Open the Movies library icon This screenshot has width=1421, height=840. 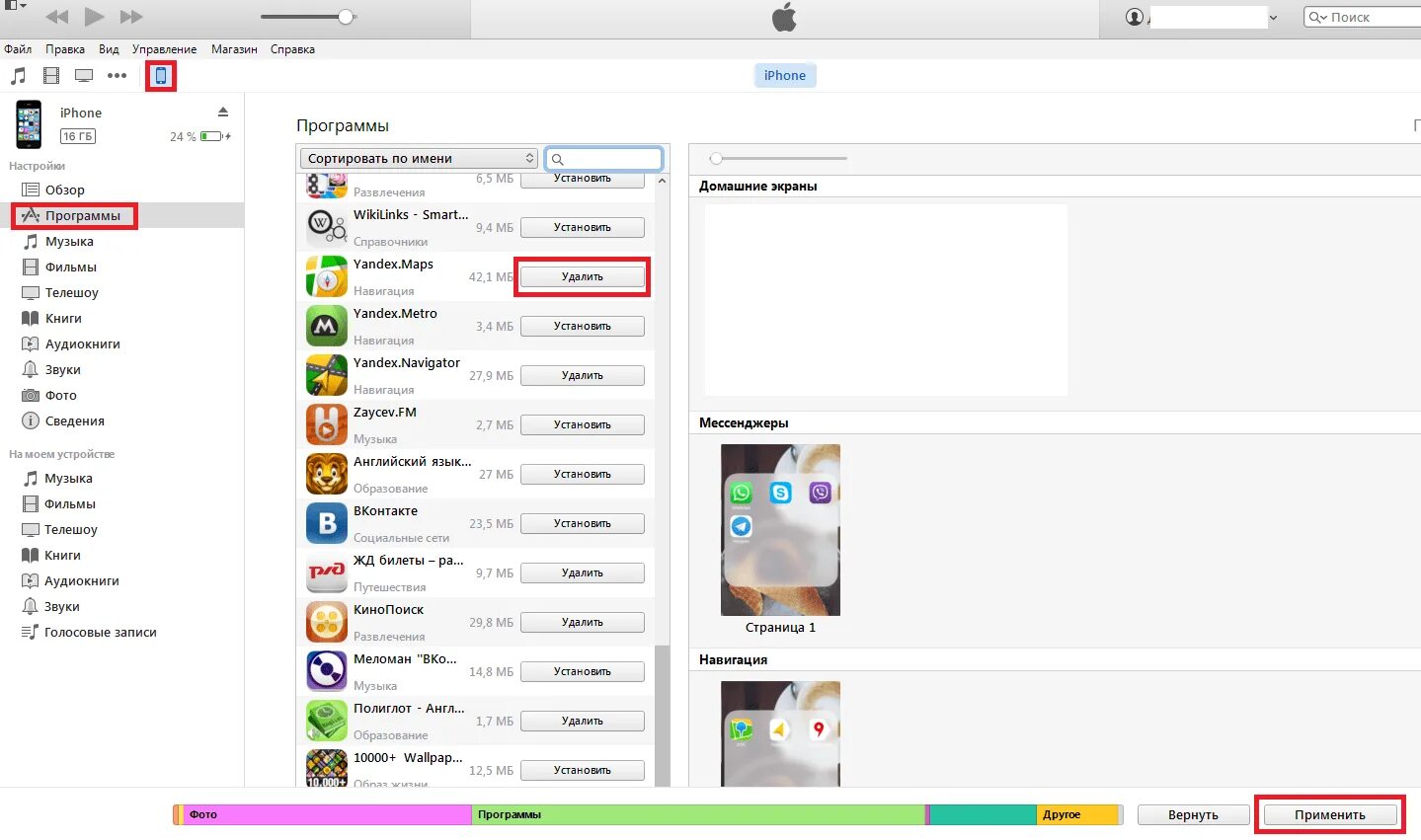51,75
